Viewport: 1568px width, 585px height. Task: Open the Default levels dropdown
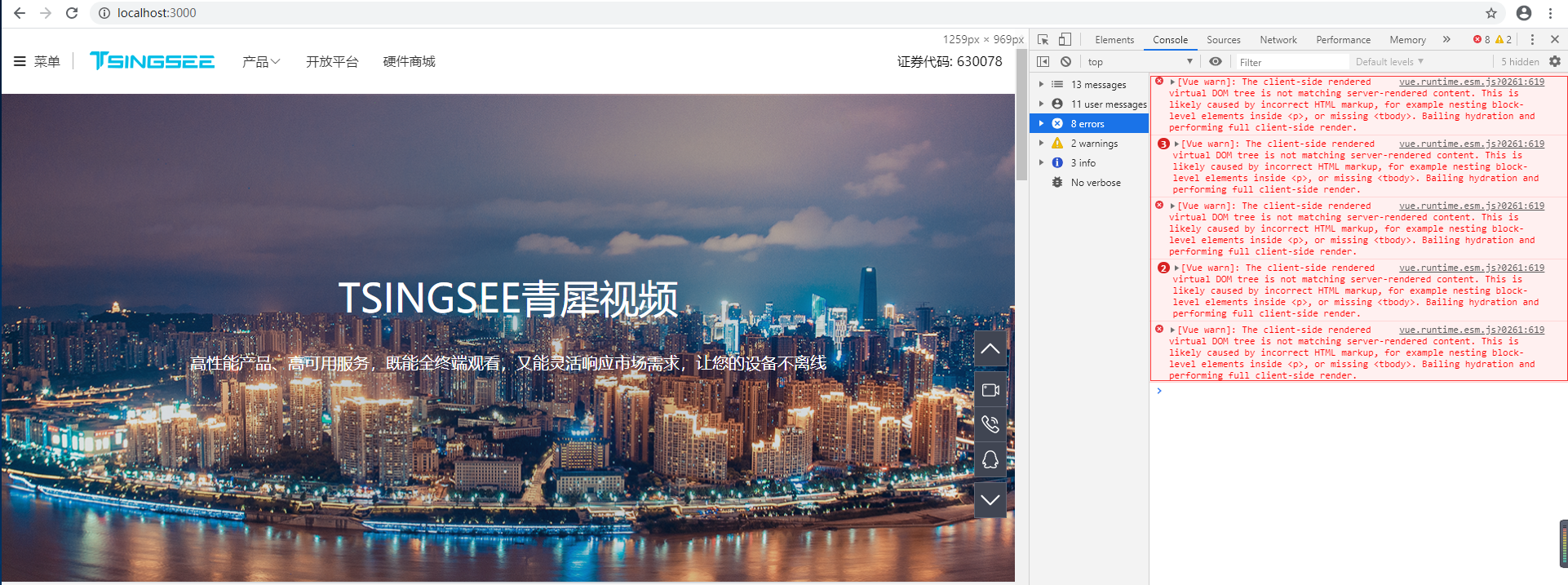(x=1389, y=61)
